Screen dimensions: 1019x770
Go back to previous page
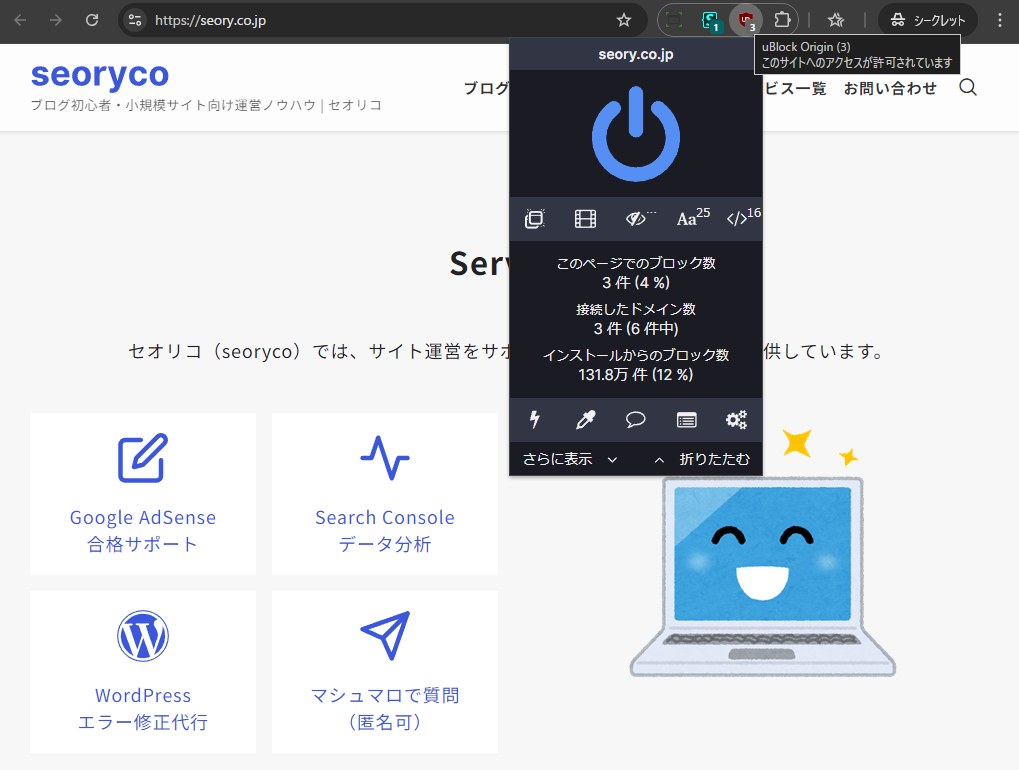(21, 20)
